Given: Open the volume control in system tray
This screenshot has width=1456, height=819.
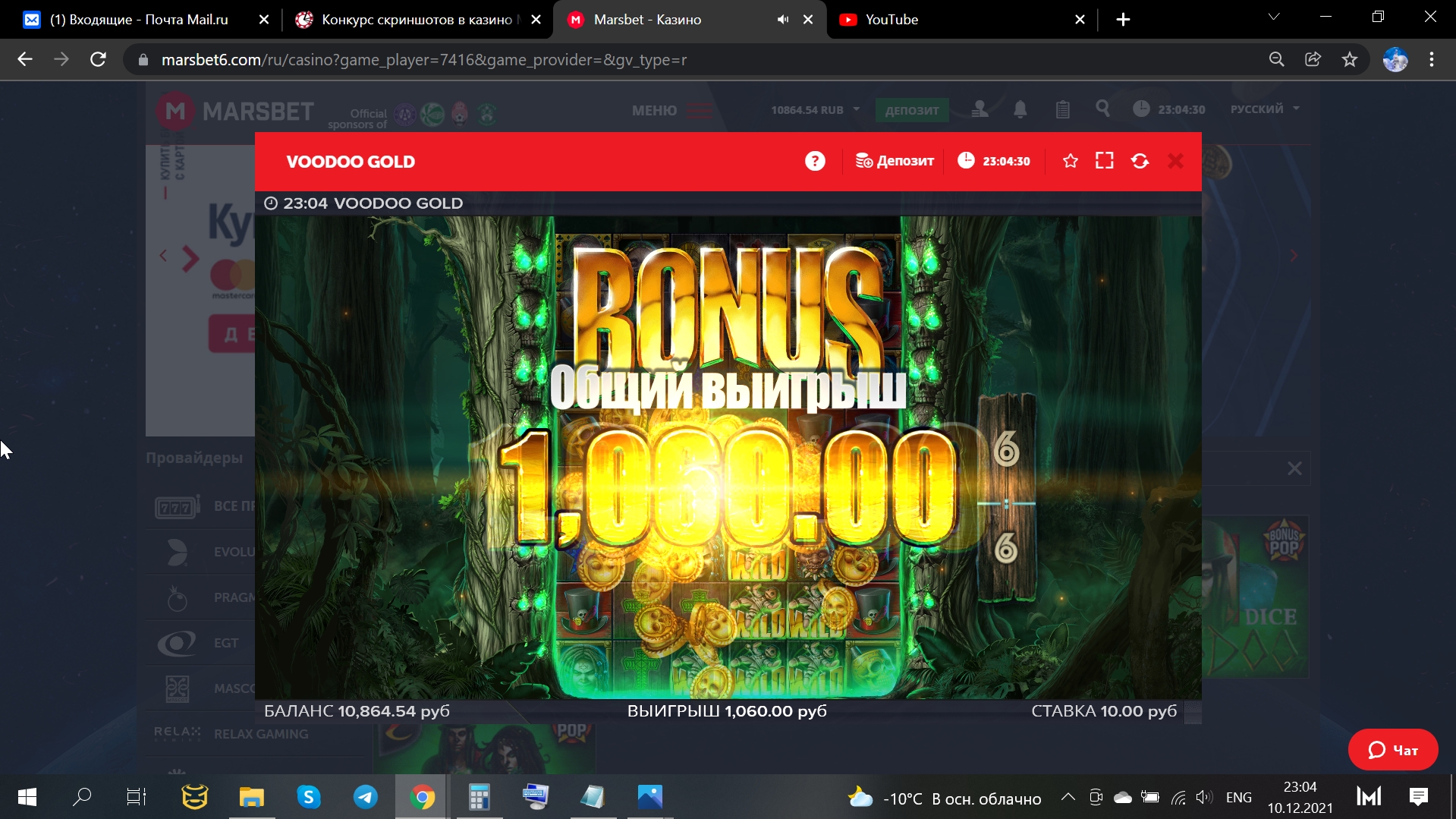Looking at the screenshot, I should click(x=1204, y=797).
